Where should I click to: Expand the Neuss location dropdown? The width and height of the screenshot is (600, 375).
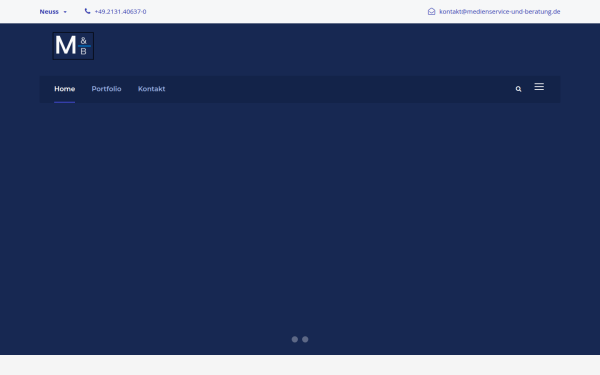tap(53, 11)
